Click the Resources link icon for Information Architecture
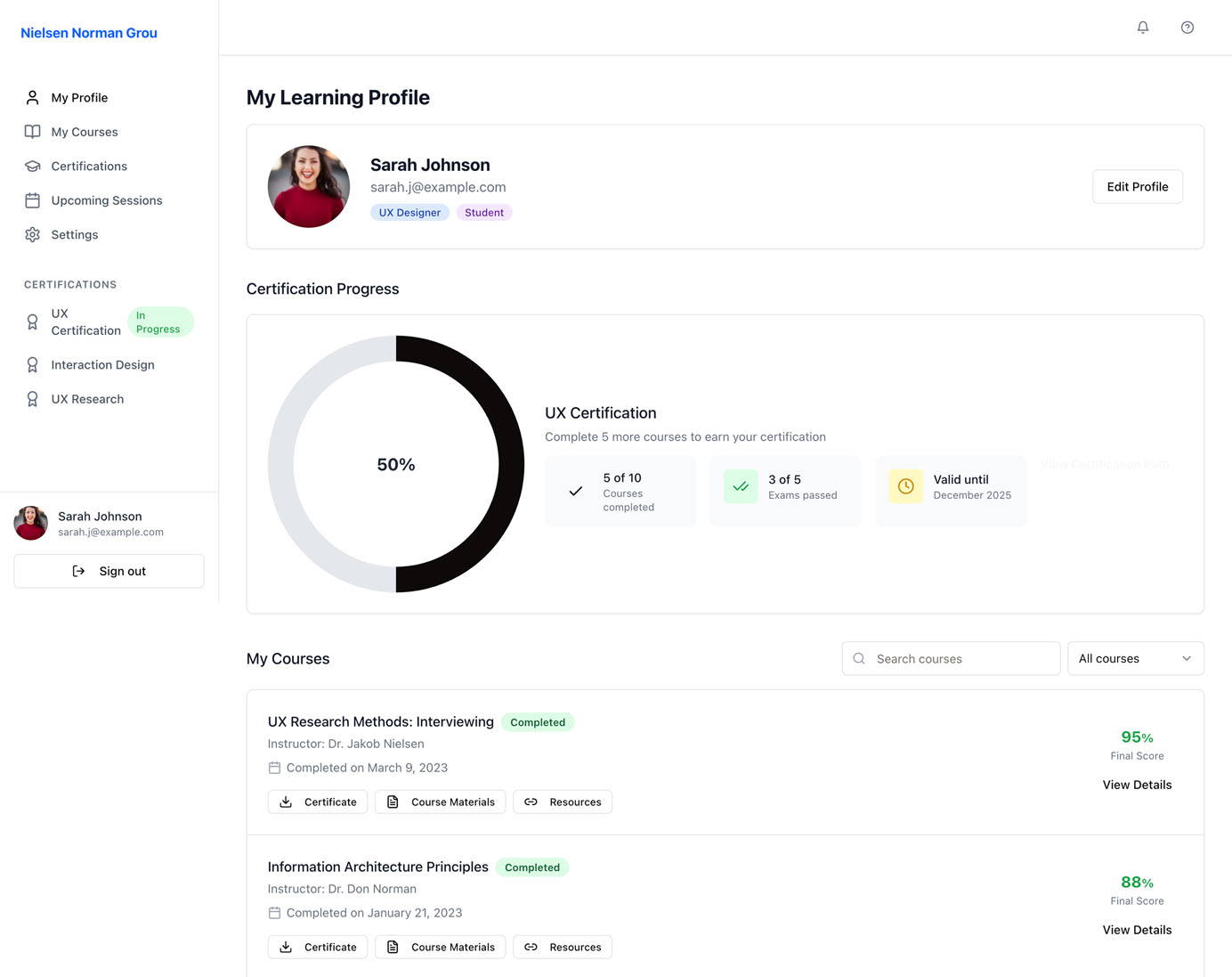Viewport: 1232px width, 977px height. coord(531,947)
